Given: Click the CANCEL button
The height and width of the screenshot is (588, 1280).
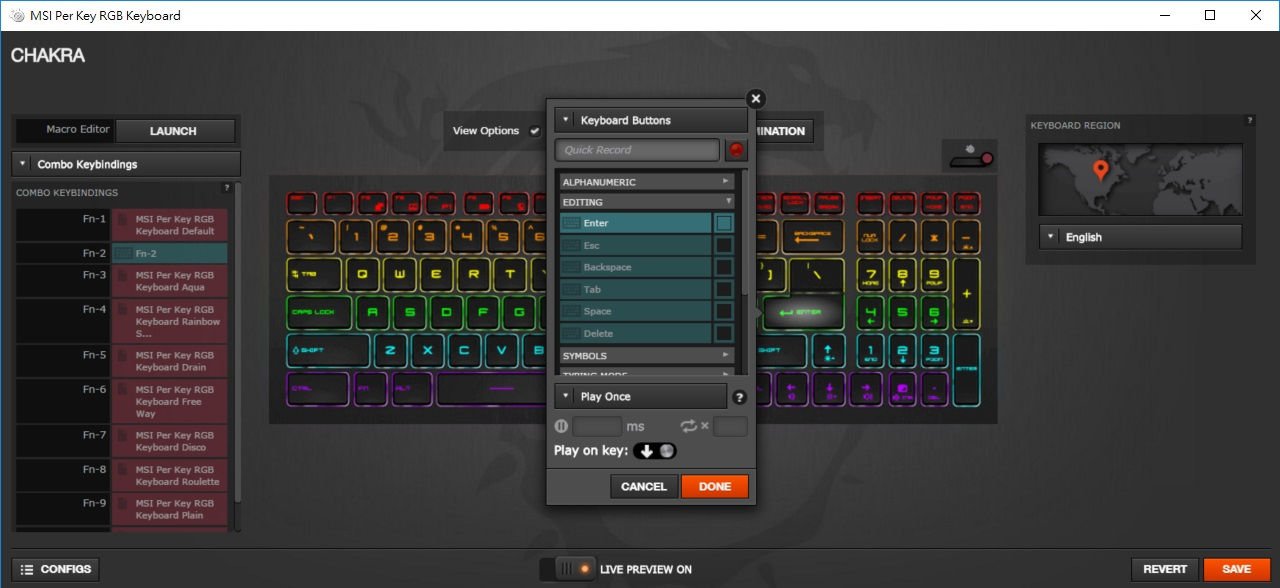Looking at the screenshot, I should 643,487.
